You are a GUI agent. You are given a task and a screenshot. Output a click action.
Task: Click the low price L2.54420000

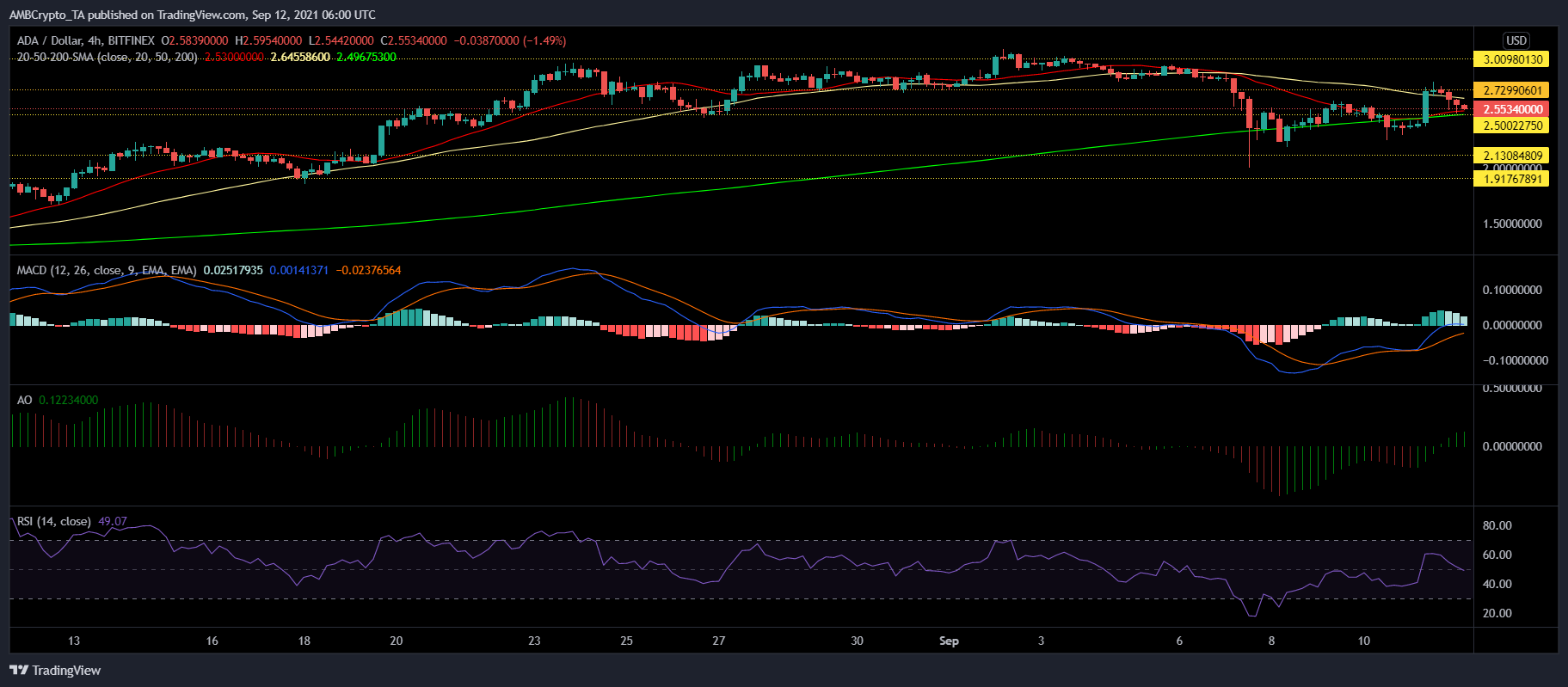tap(341, 40)
